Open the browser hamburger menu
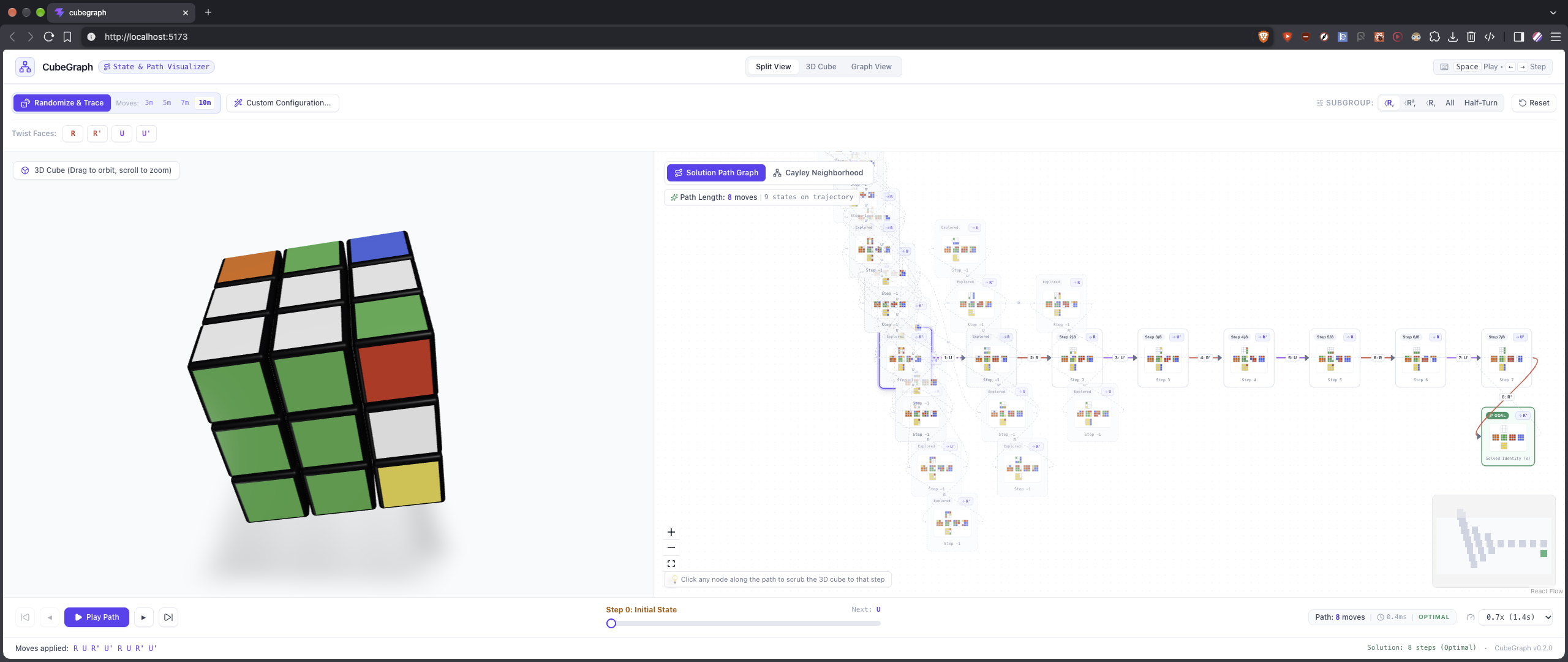1568x662 pixels. pyautogui.click(x=1555, y=37)
